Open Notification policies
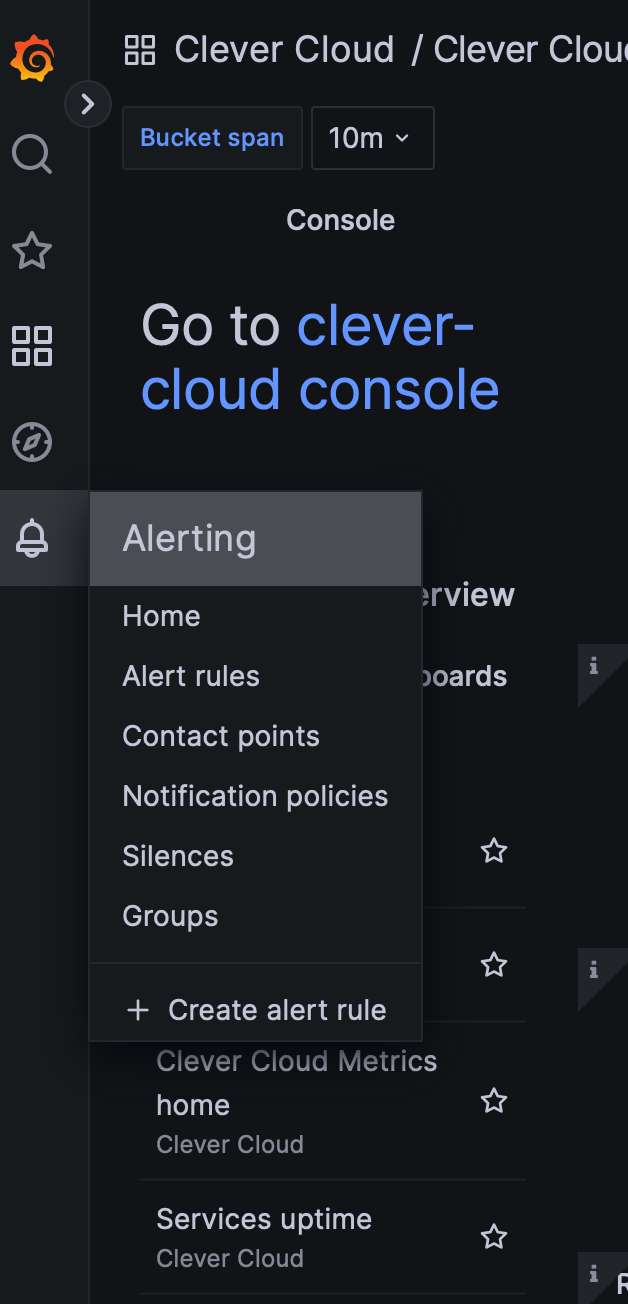628x1304 pixels. coord(255,796)
